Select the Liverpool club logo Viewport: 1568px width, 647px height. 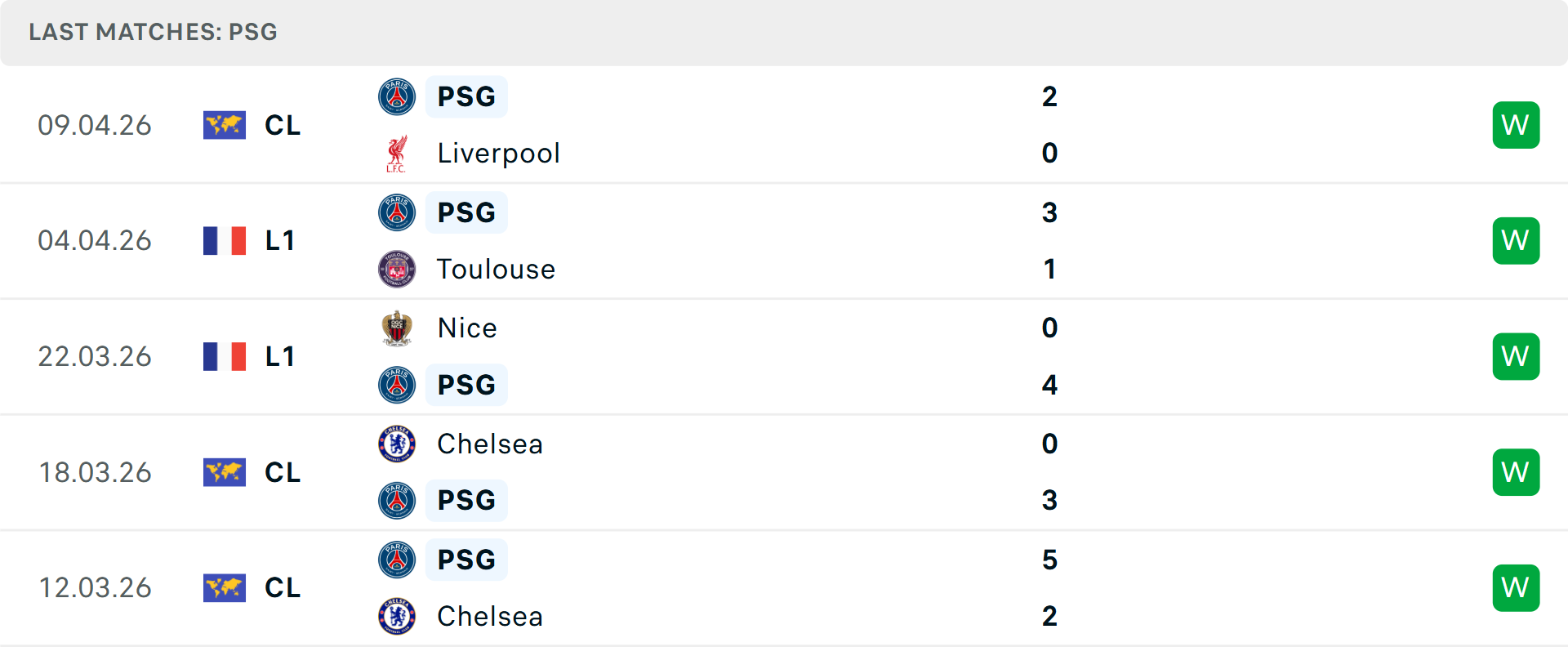click(x=397, y=153)
